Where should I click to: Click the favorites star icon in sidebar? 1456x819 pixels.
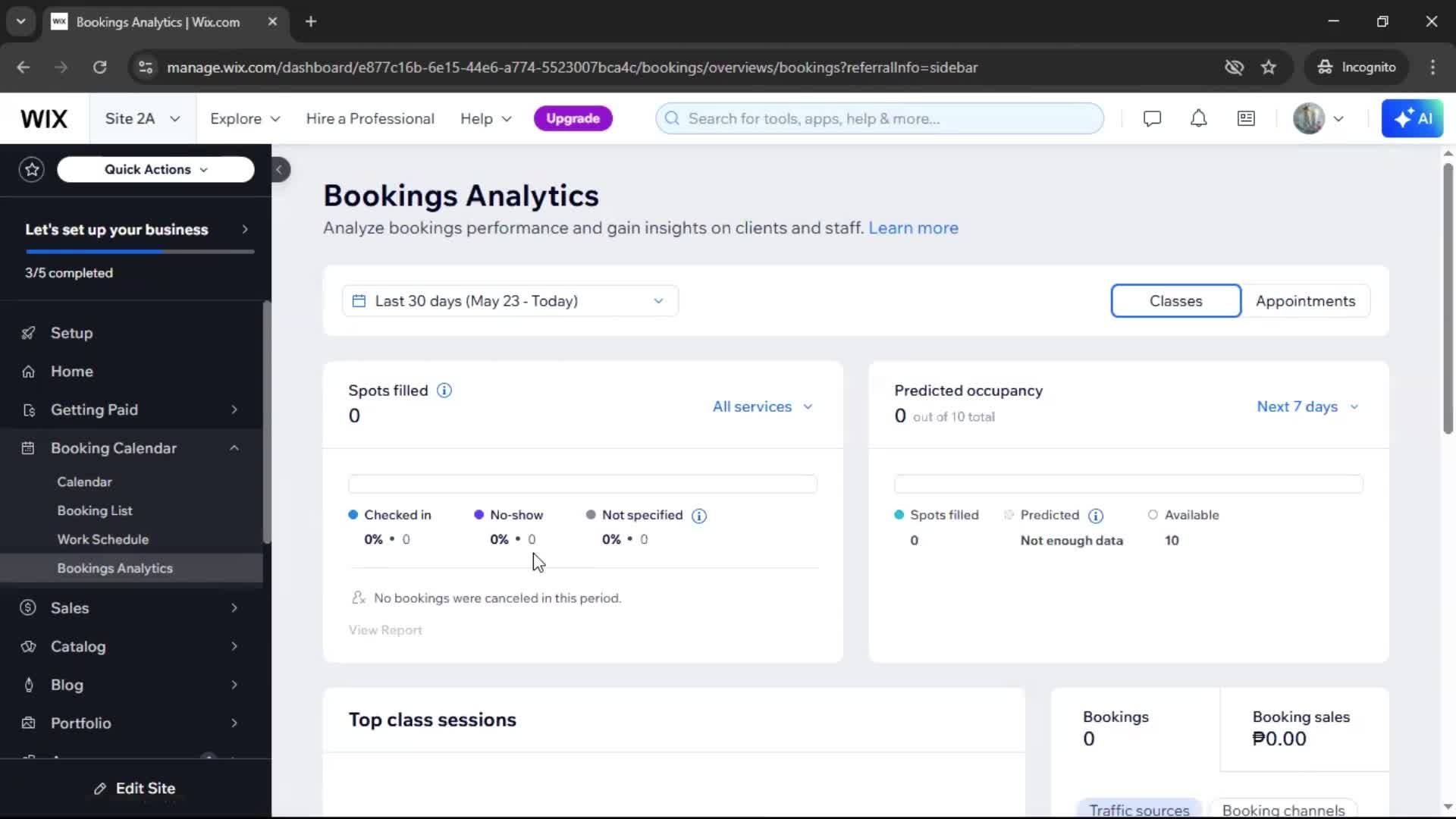(x=32, y=169)
